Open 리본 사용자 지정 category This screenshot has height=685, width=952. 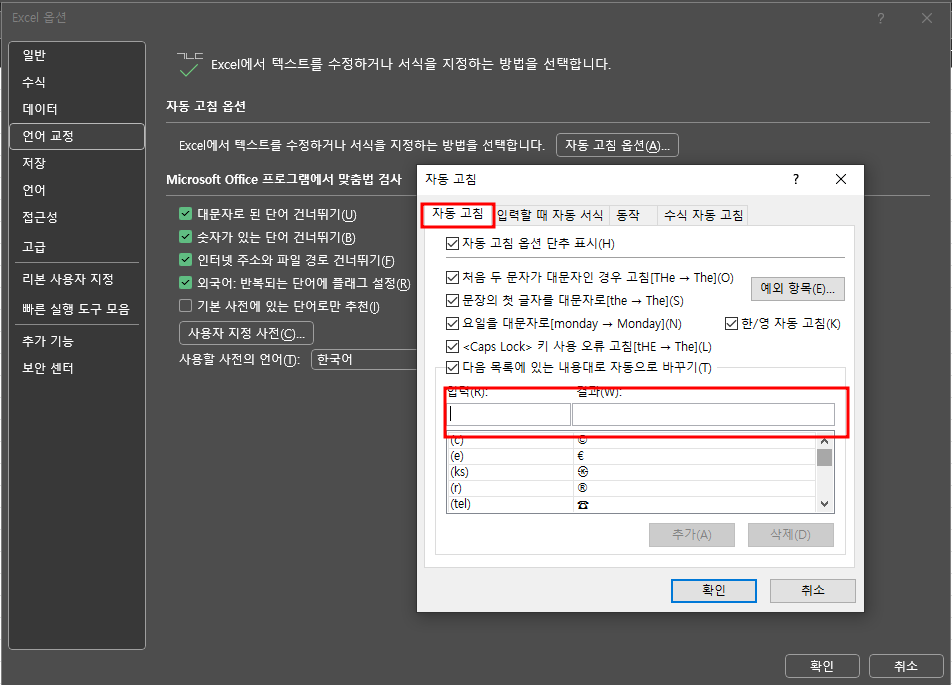pos(76,279)
